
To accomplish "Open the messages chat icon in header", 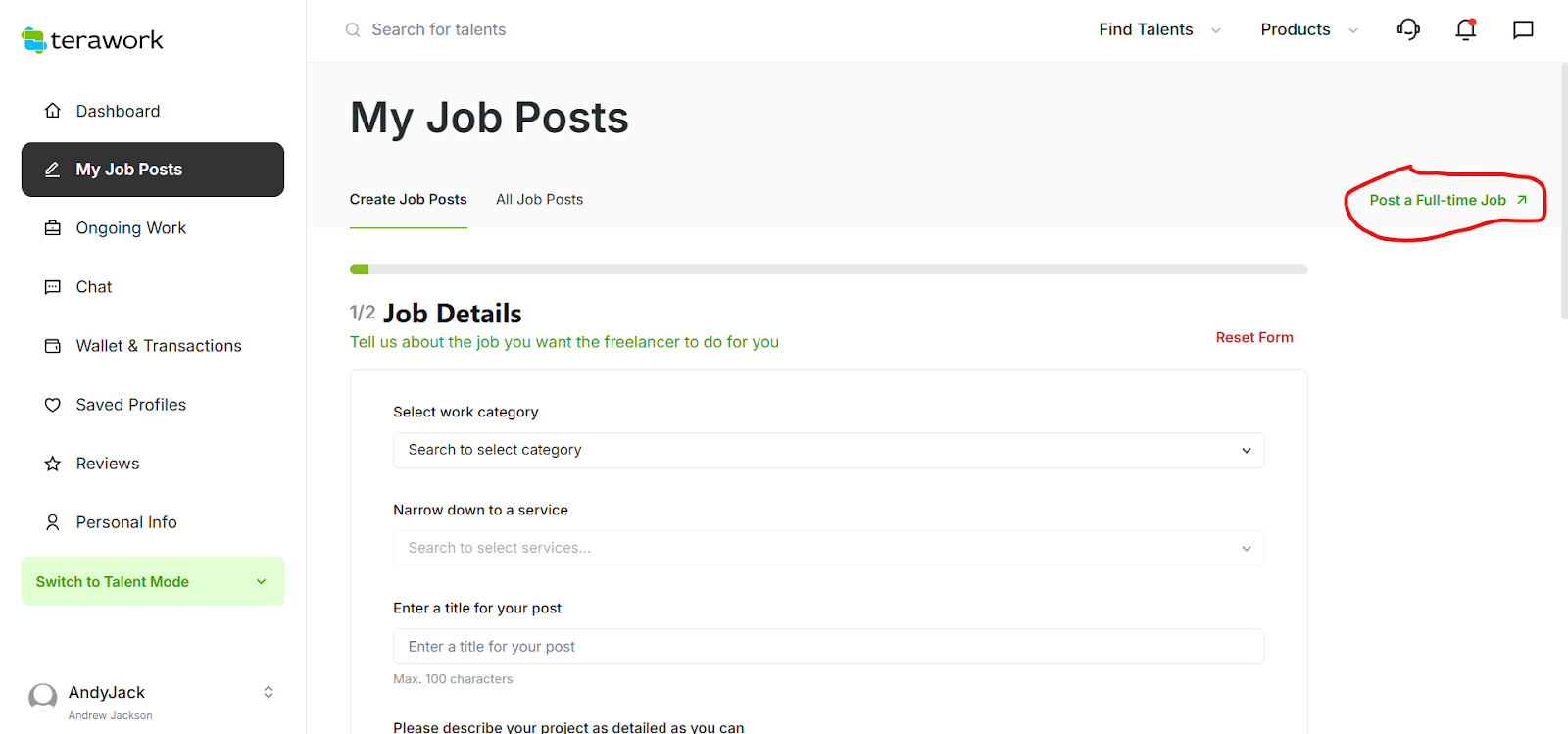I will tap(1523, 29).
